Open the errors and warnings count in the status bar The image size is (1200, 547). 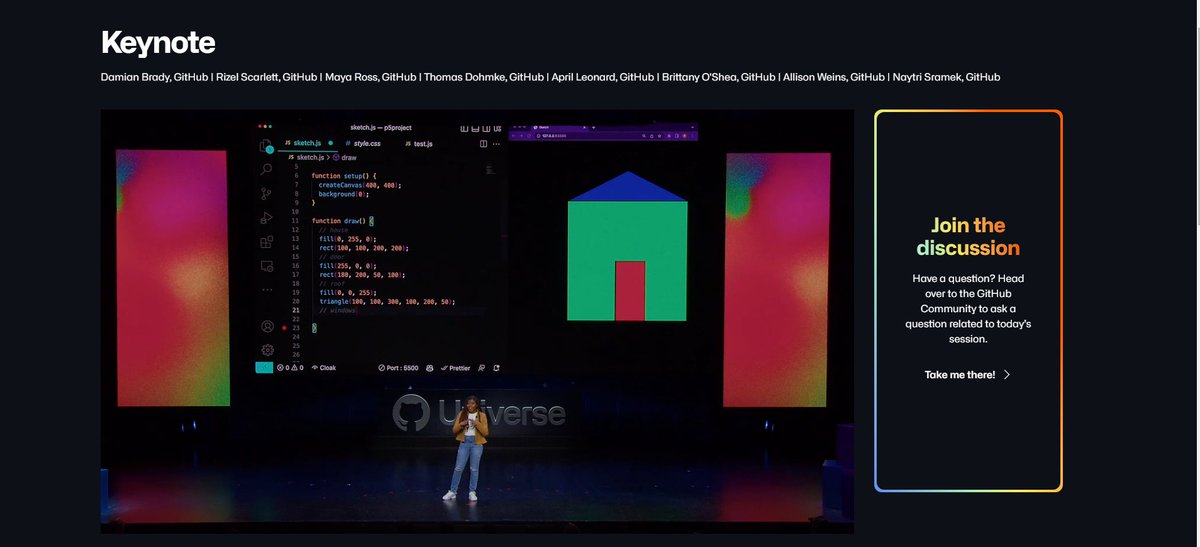pyautogui.click(x=290, y=368)
